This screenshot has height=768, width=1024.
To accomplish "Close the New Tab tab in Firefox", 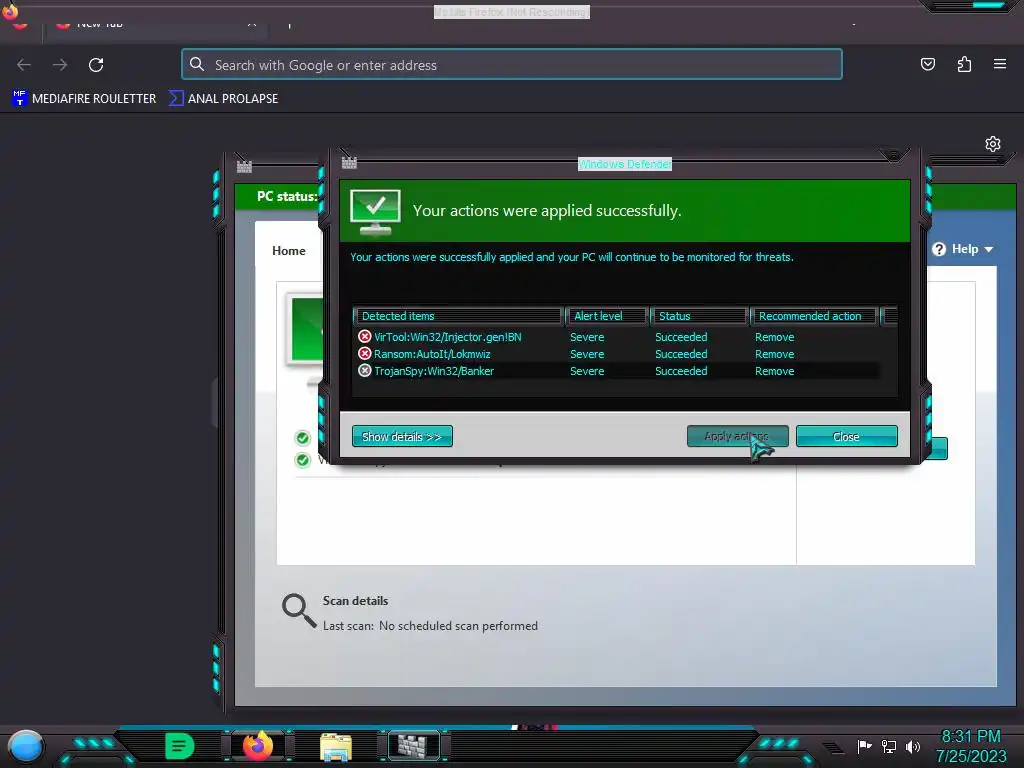I will tap(251, 25).
